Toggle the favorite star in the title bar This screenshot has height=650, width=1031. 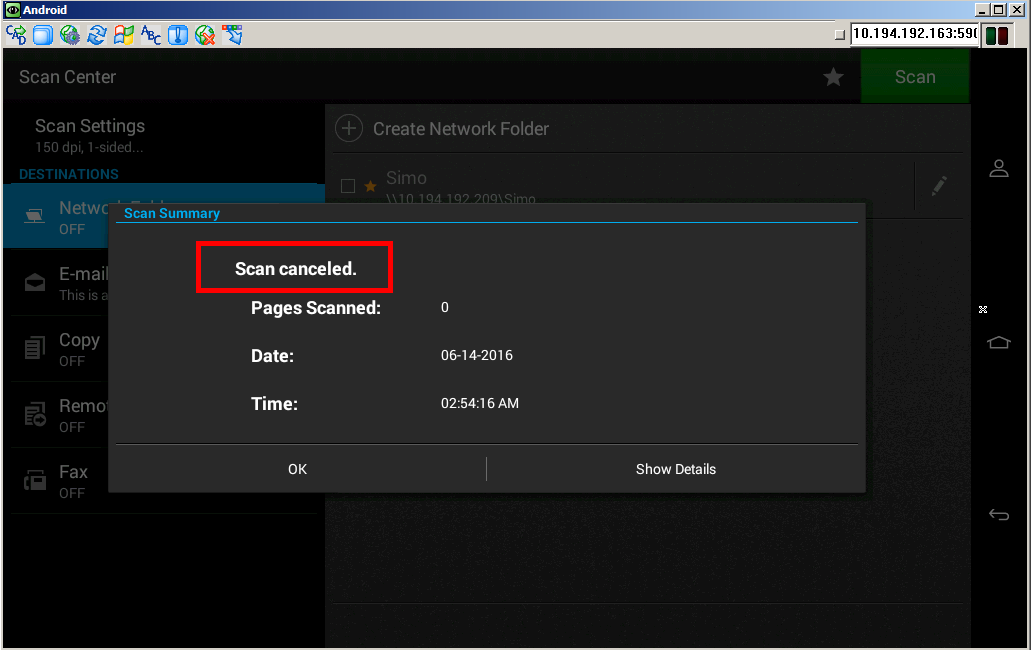click(x=833, y=76)
